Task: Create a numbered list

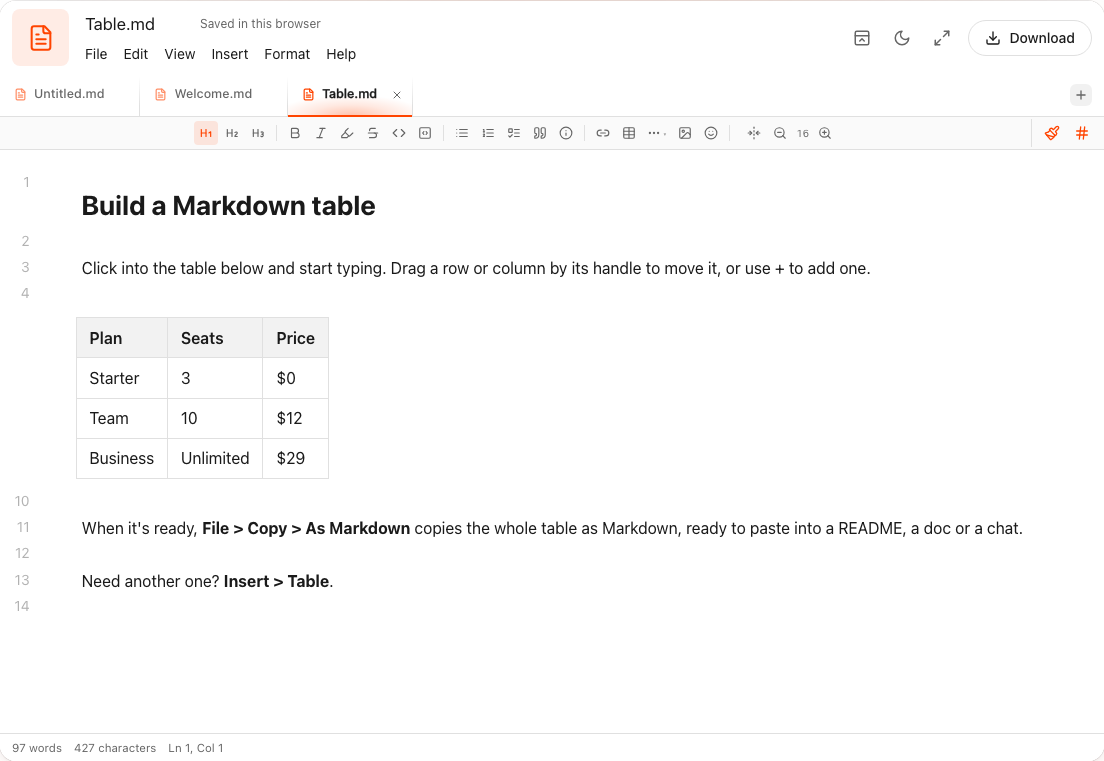Action: coord(488,133)
